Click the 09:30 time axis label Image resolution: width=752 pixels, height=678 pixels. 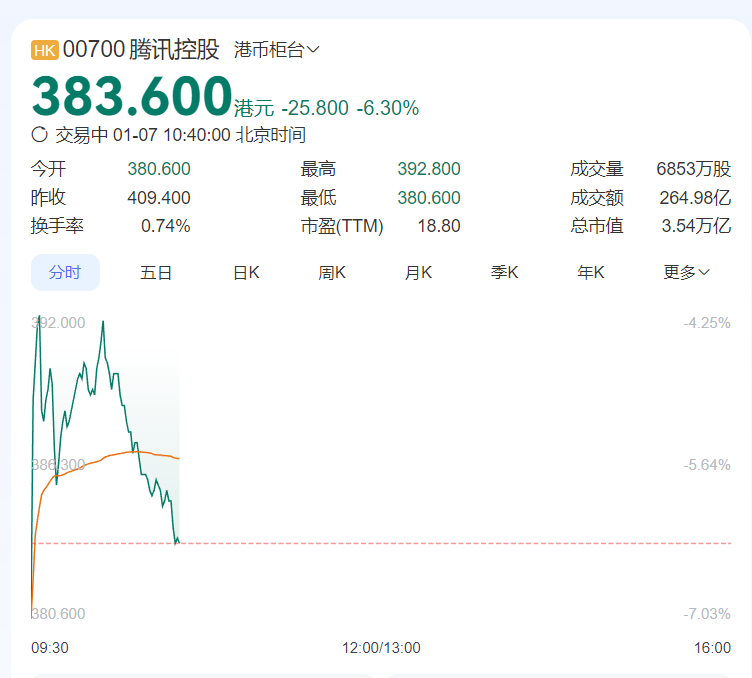pyautogui.click(x=50, y=648)
